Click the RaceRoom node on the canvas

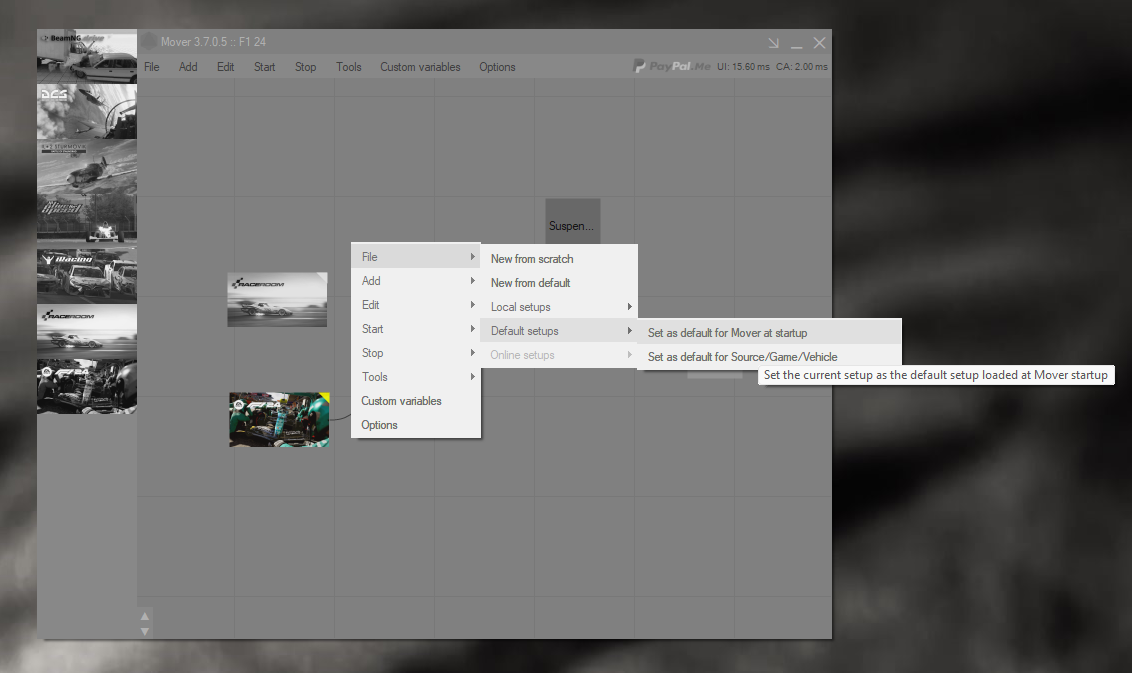(x=277, y=300)
